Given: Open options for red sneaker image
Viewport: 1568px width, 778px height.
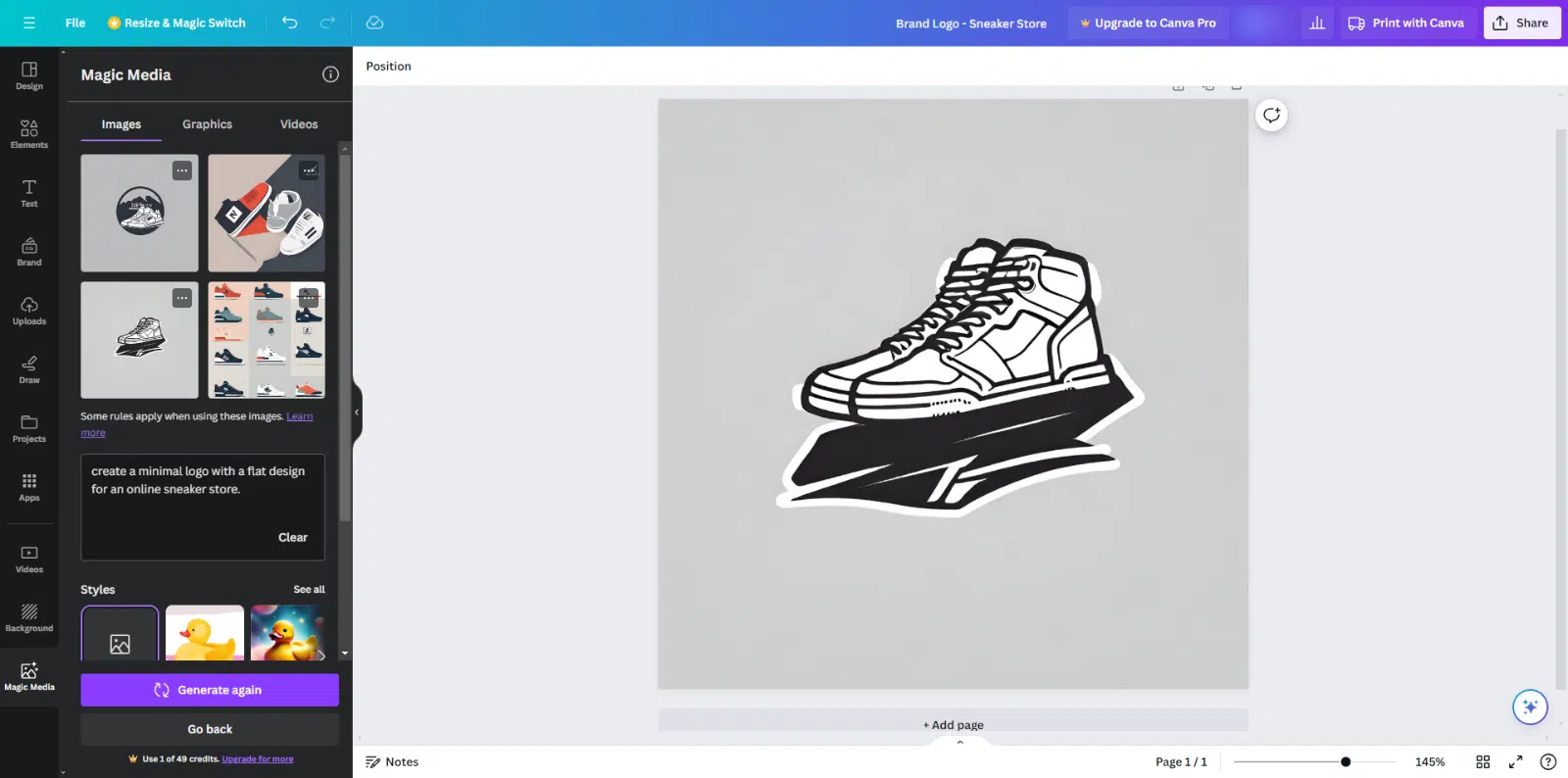Looking at the screenshot, I should click(310, 170).
